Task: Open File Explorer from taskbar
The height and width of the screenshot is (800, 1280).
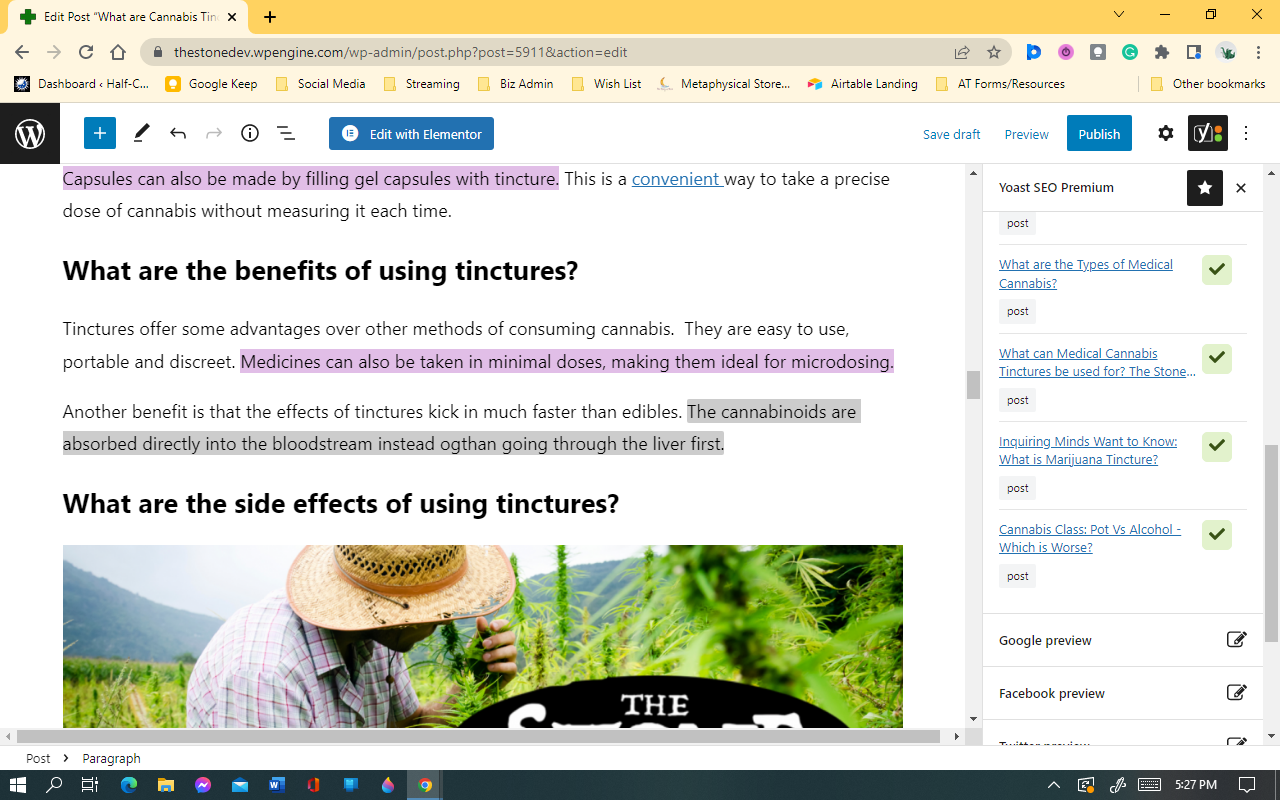Action: (x=166, y=785)
